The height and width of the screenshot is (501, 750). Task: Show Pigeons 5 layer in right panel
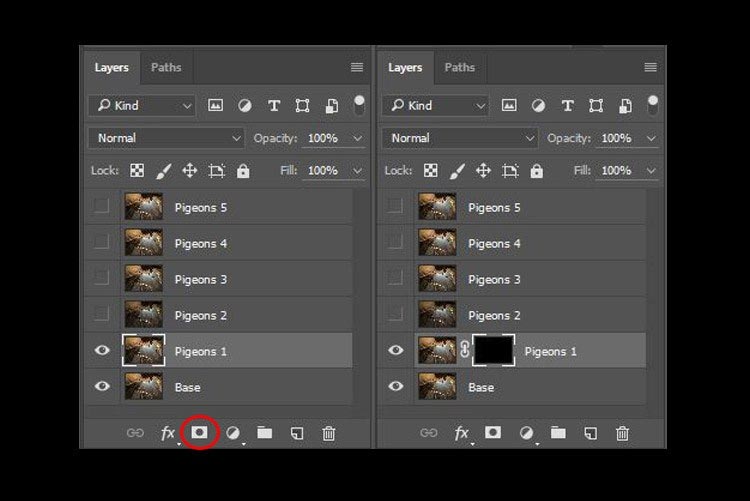395,206
